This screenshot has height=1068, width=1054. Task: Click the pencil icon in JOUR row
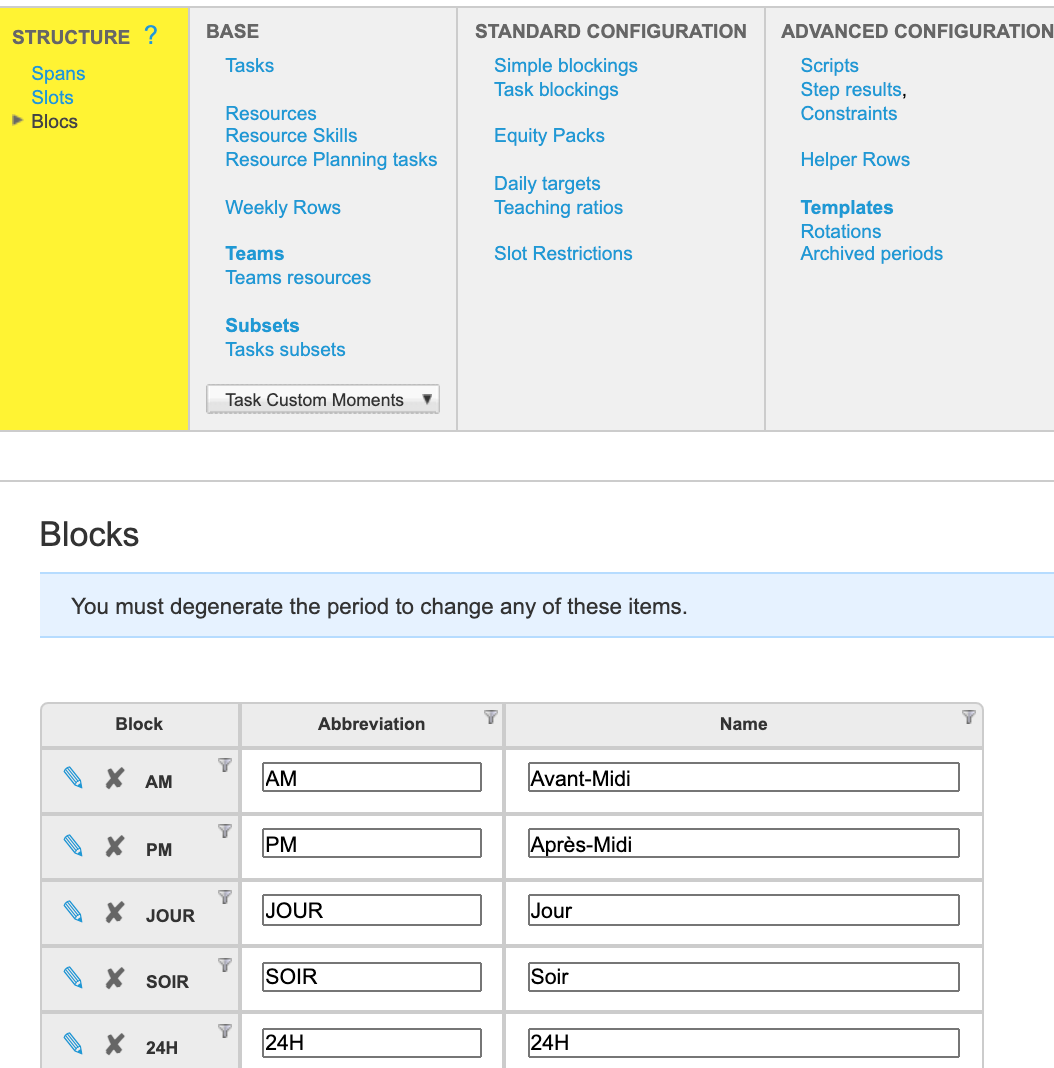[x=73, y=911]
